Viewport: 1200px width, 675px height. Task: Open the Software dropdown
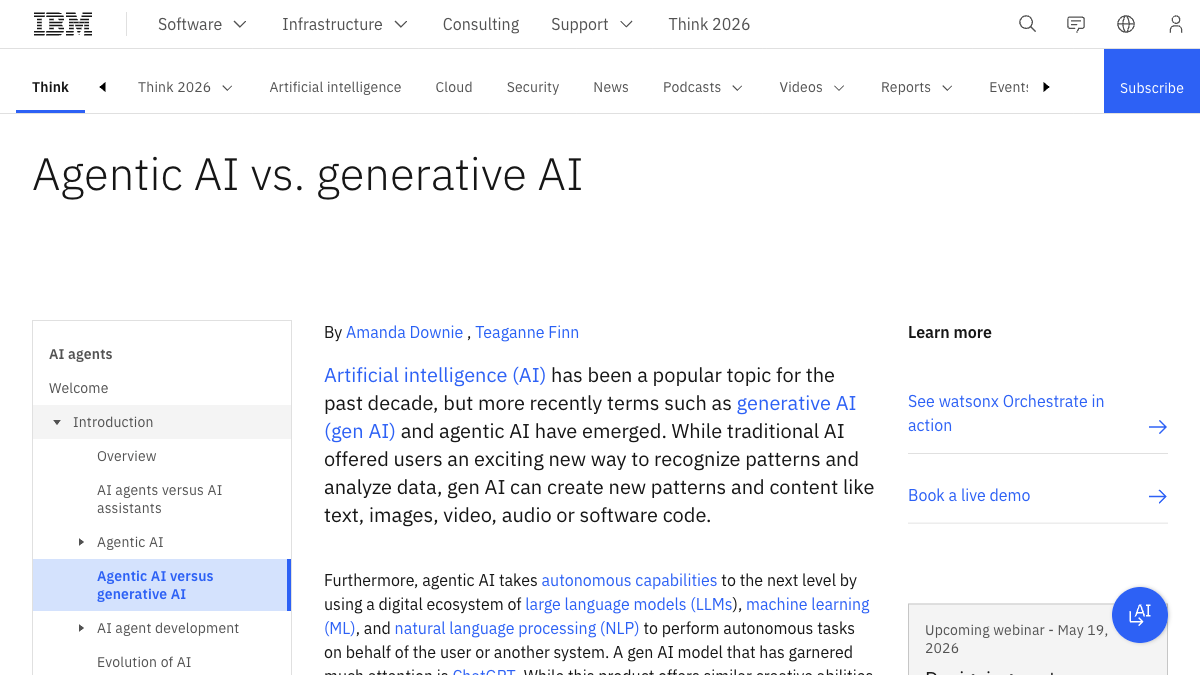[202, 23]
